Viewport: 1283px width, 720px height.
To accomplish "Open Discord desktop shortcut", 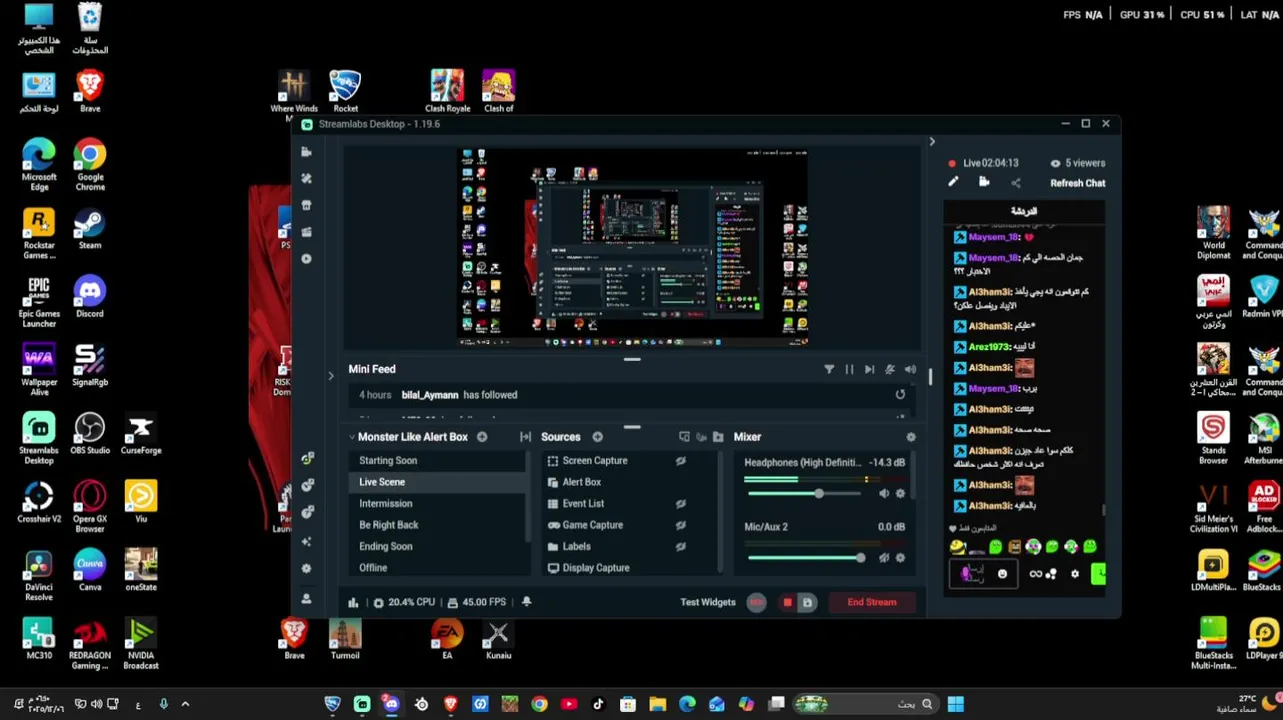I will (x=90, y=298).
